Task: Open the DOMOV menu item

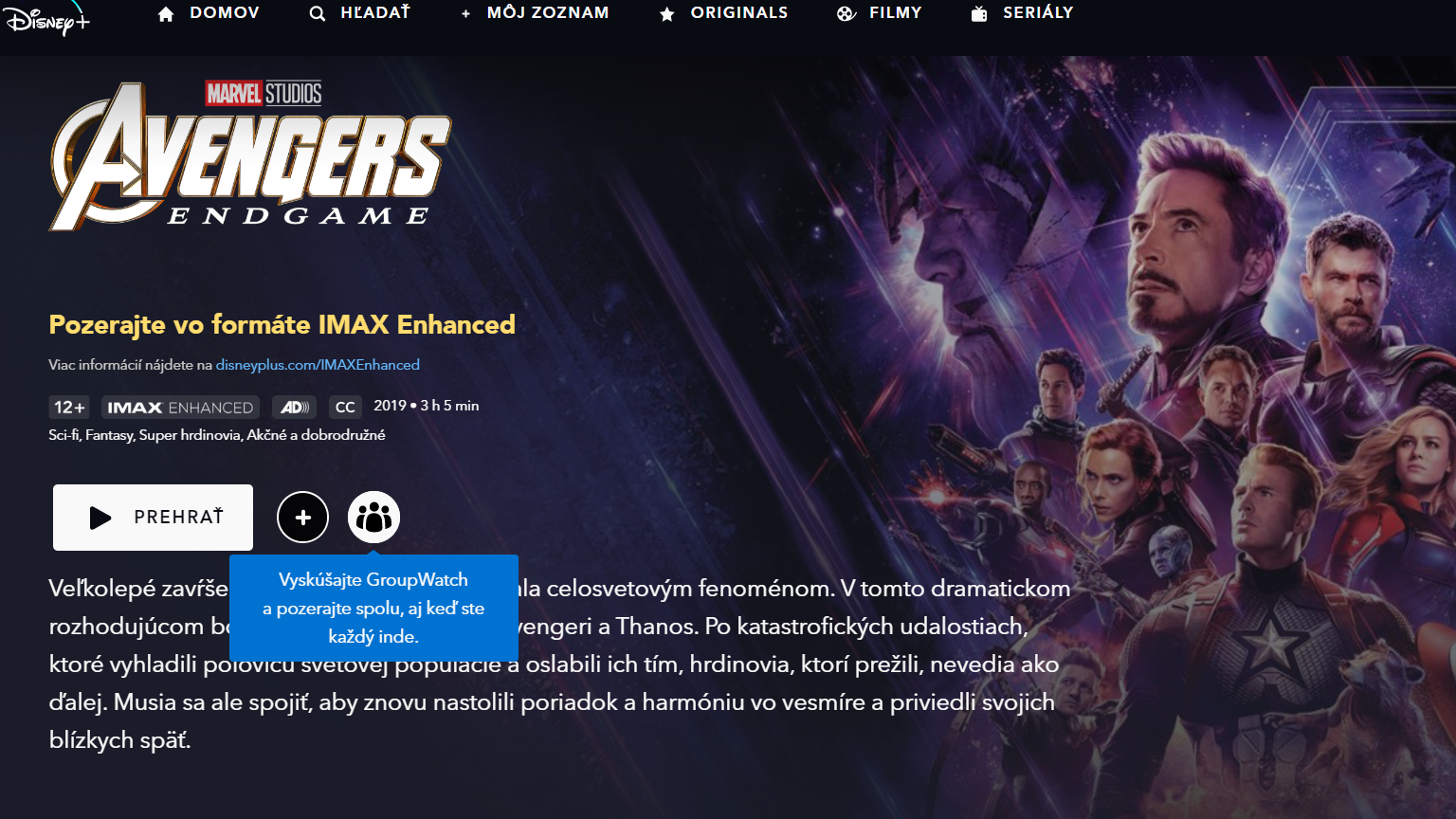Action: (225, 13)
